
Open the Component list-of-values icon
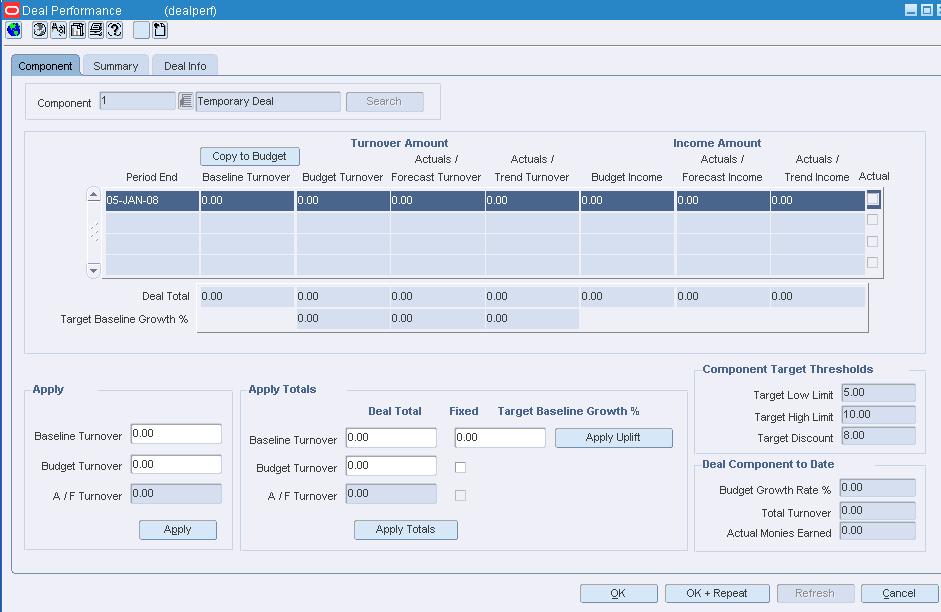point(185,101)
